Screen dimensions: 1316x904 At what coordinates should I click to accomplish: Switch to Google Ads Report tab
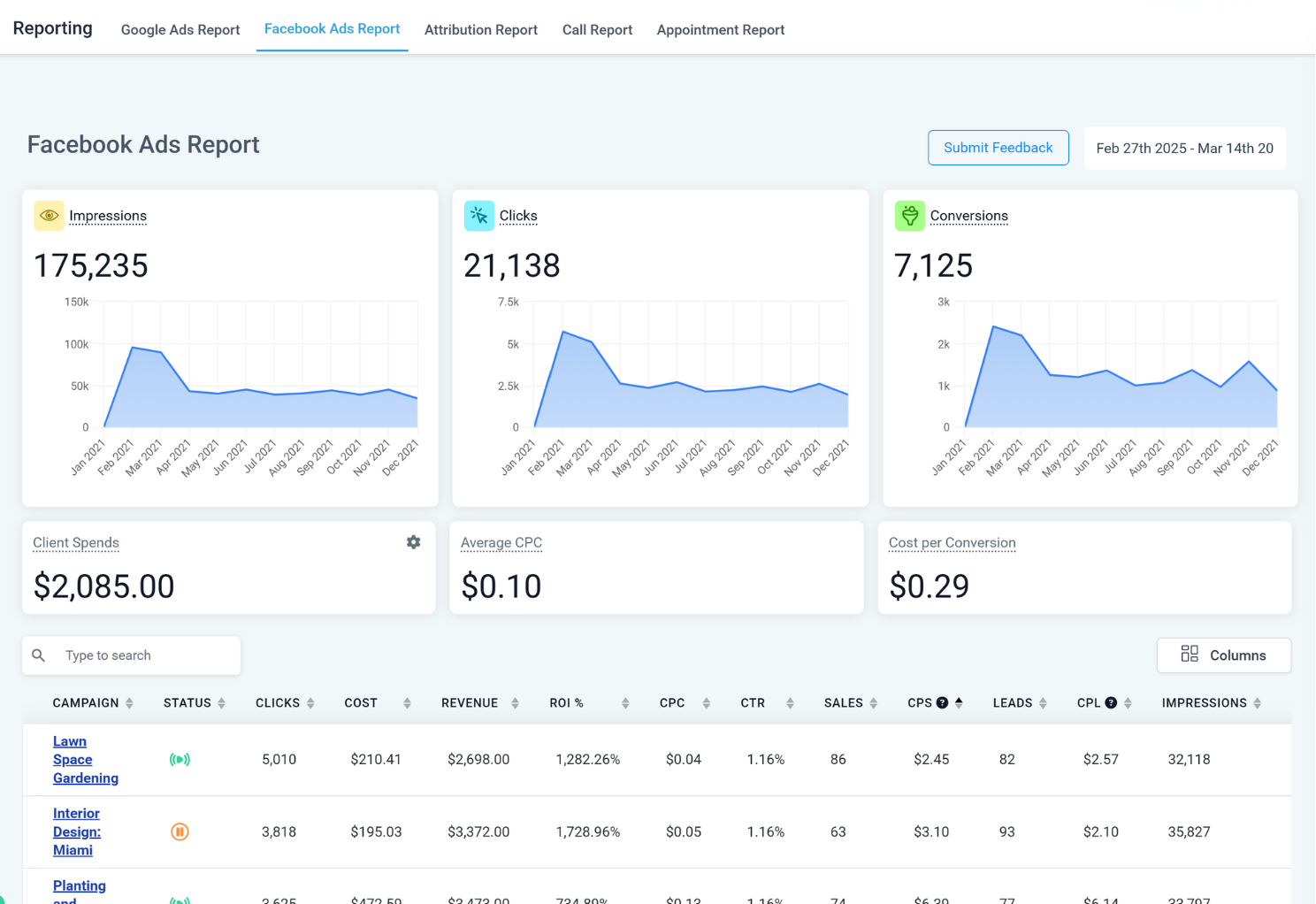point(180,30)
